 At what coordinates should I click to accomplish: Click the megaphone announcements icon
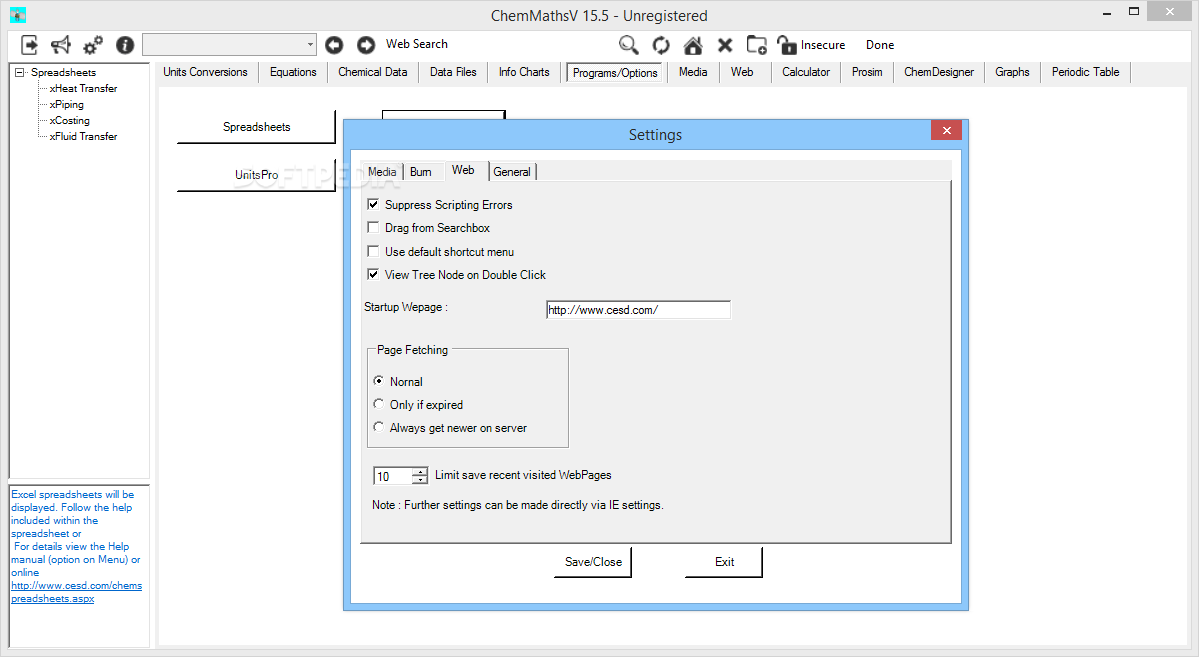pos(60,45)
